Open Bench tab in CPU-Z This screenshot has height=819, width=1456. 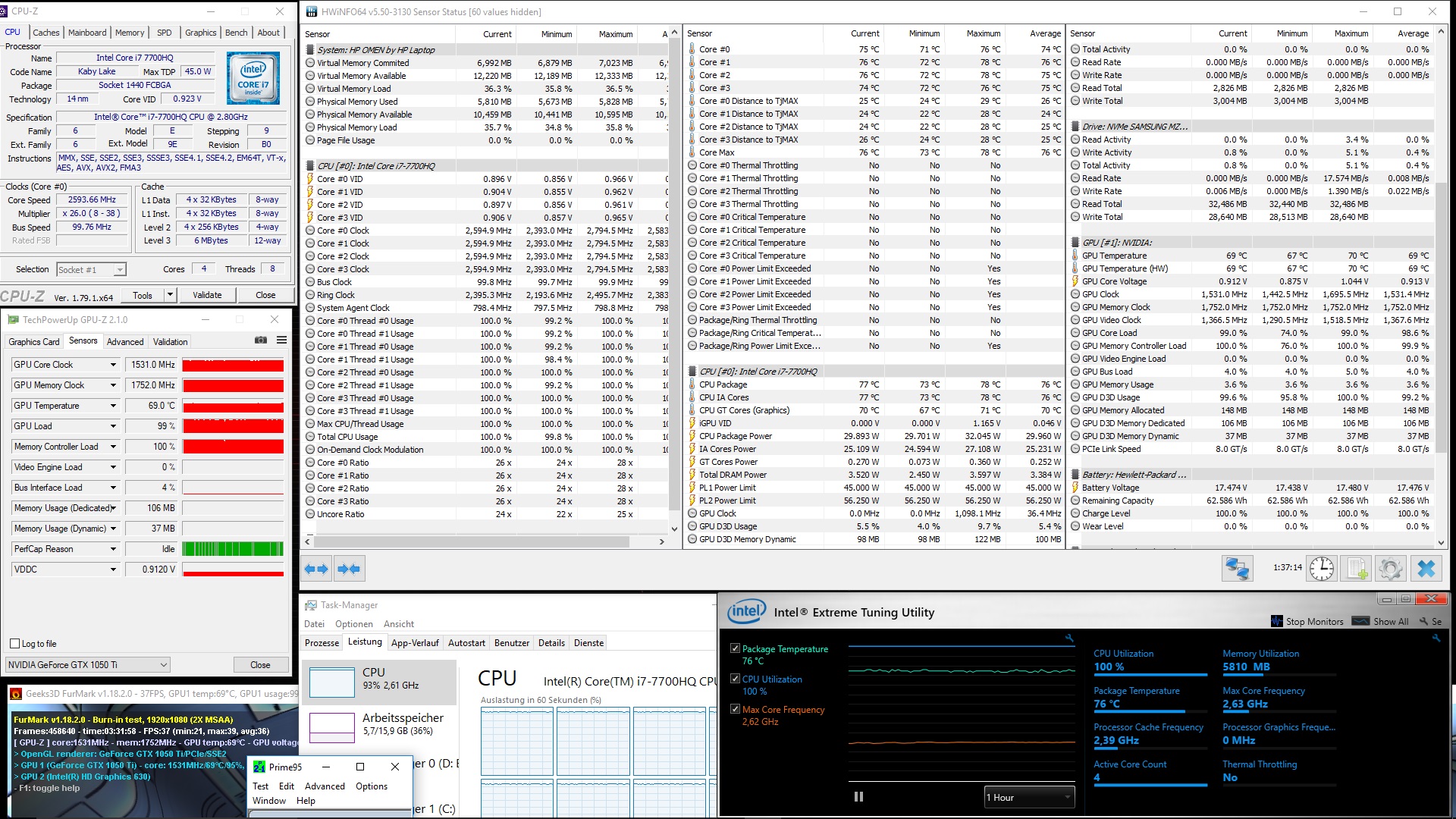(x=236, y=33)
